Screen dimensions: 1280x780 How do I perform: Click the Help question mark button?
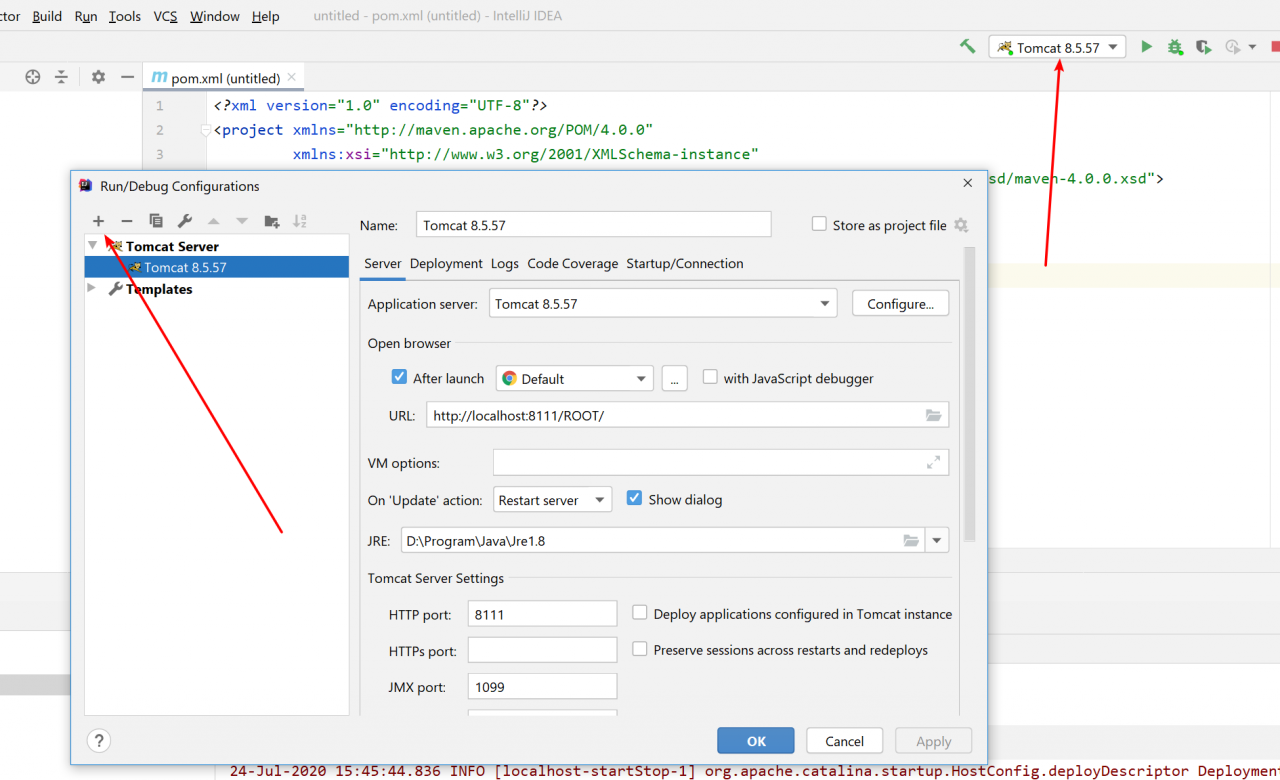point(98,741)
